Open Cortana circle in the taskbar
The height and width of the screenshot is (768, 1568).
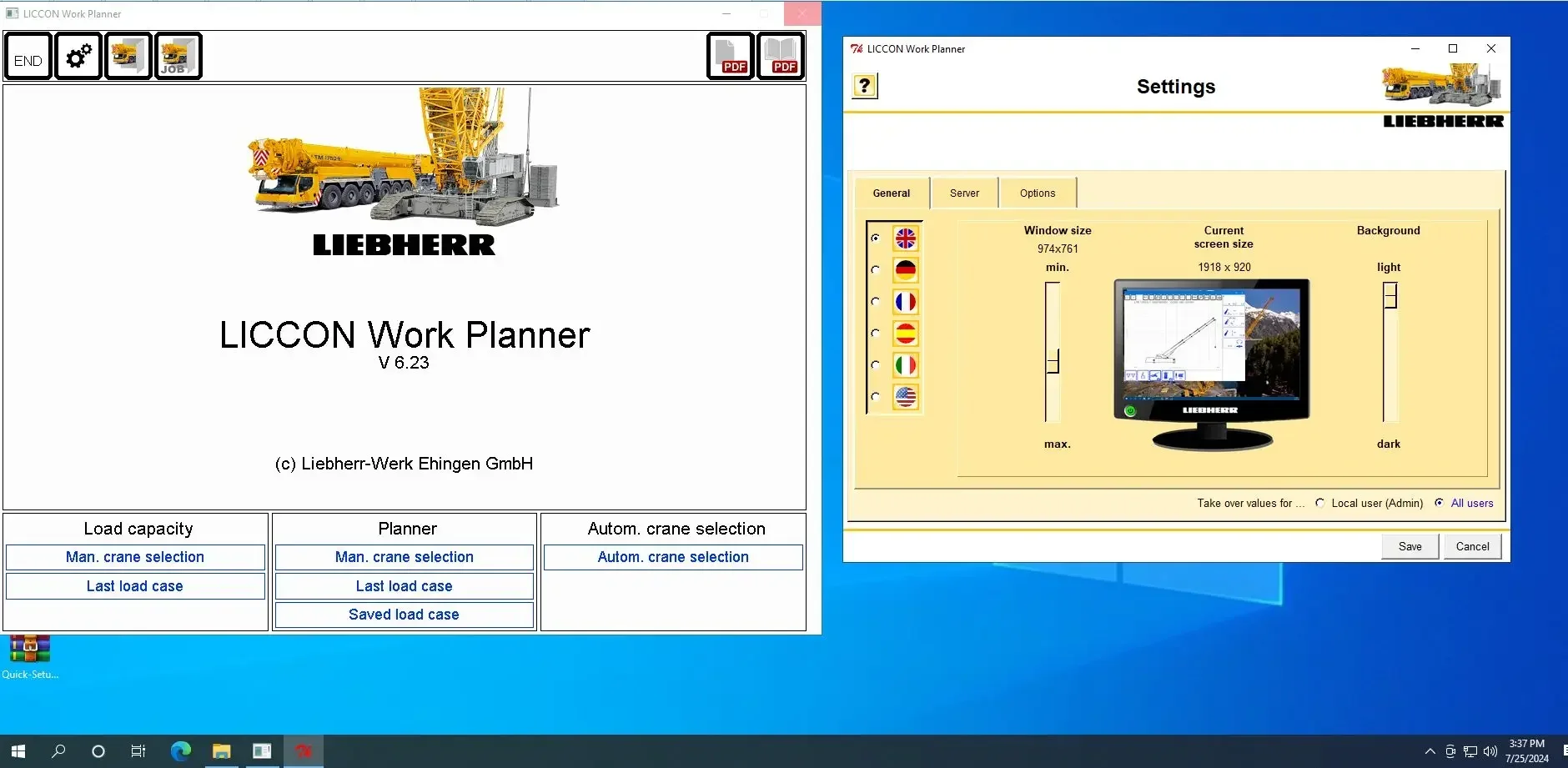tap(98, 751)
